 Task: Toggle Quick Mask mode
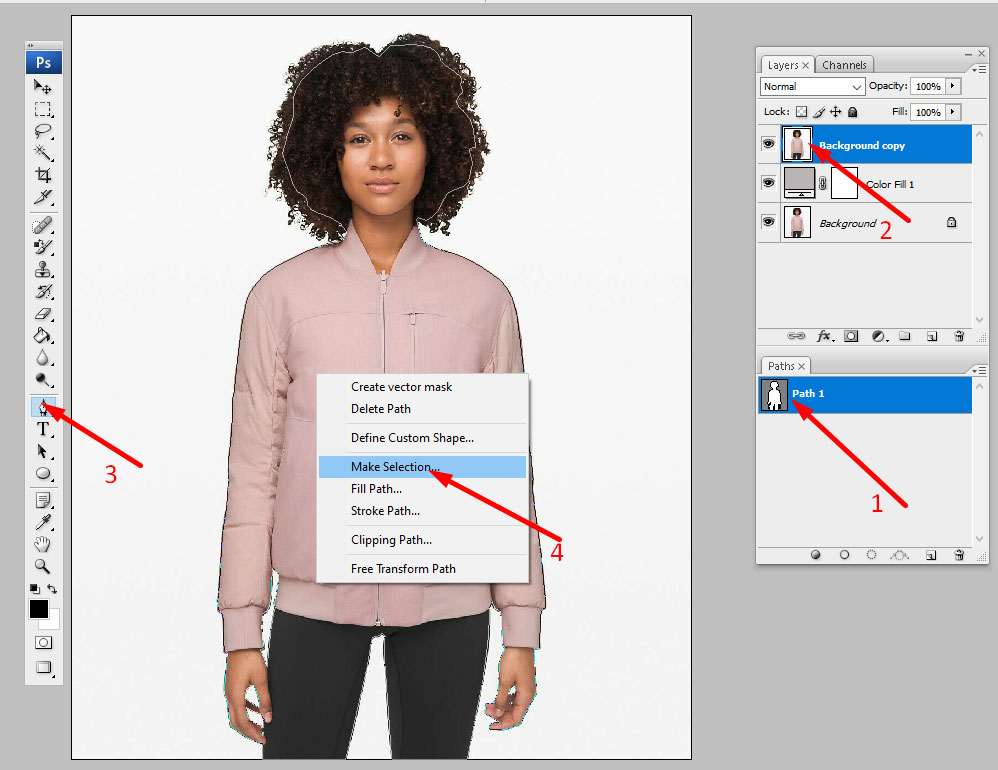point(43,642)
